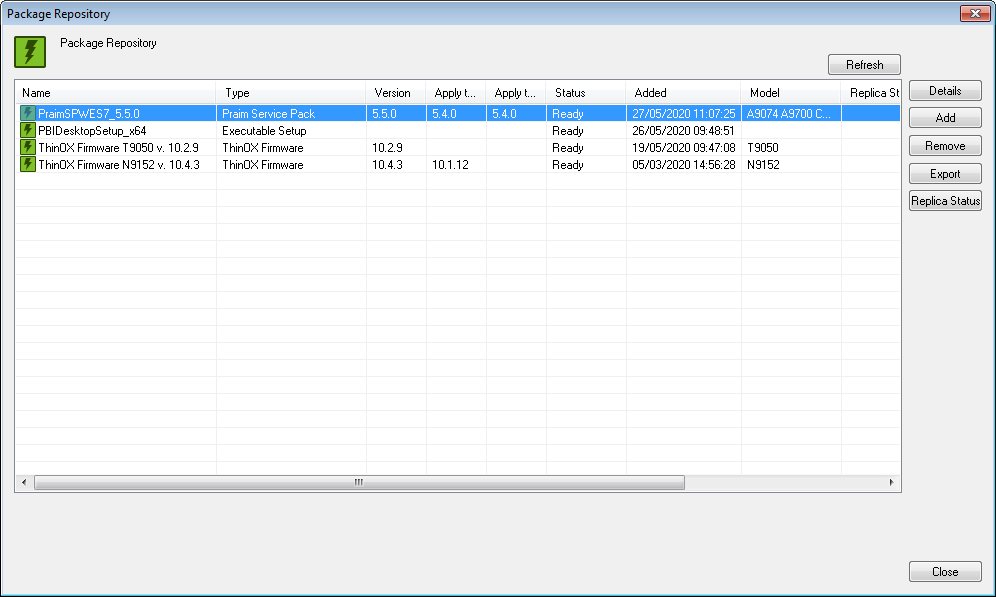Click the first Apply t... column header

[x=456, y=93]
